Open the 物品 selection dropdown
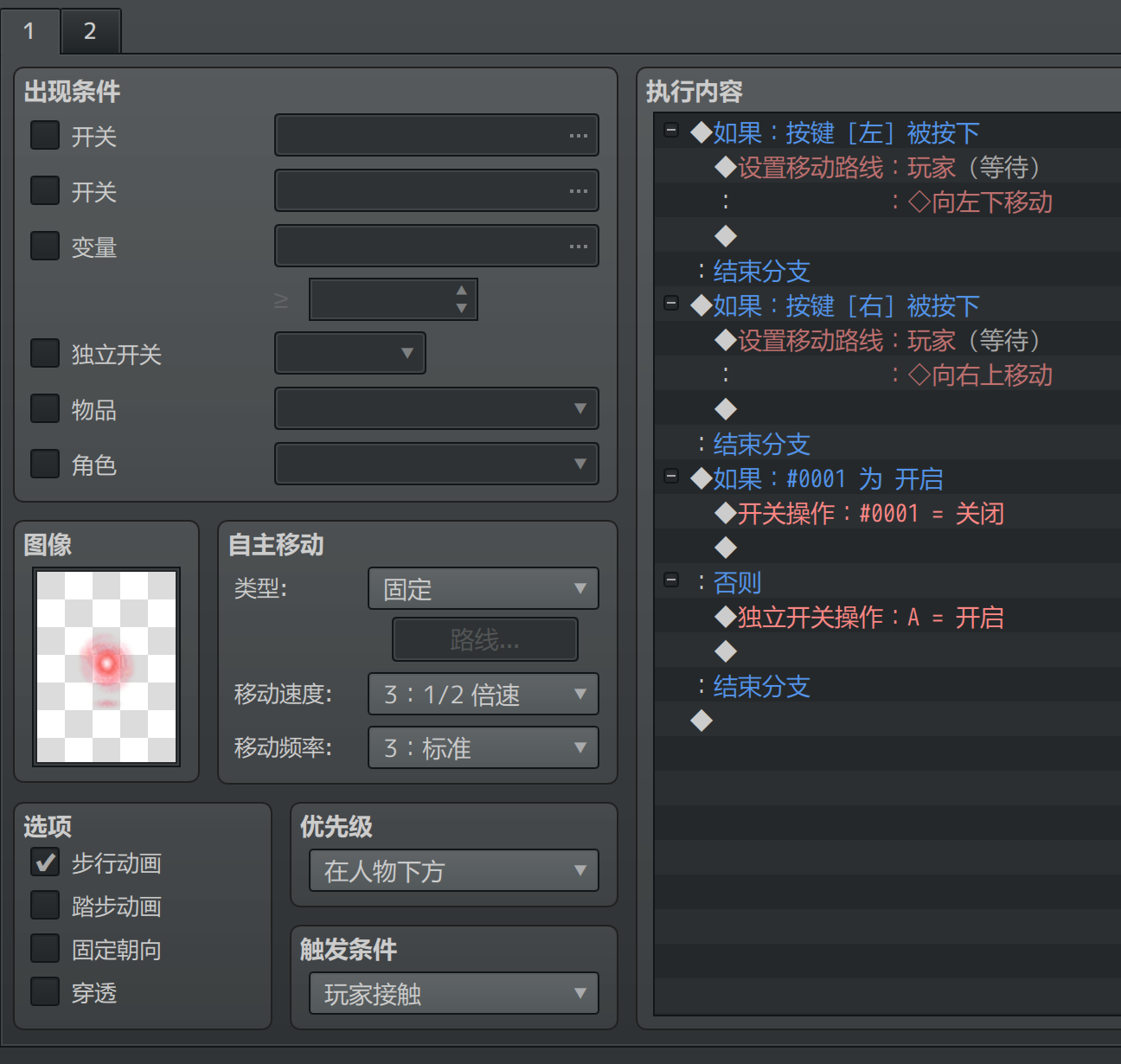 [437, 408]
